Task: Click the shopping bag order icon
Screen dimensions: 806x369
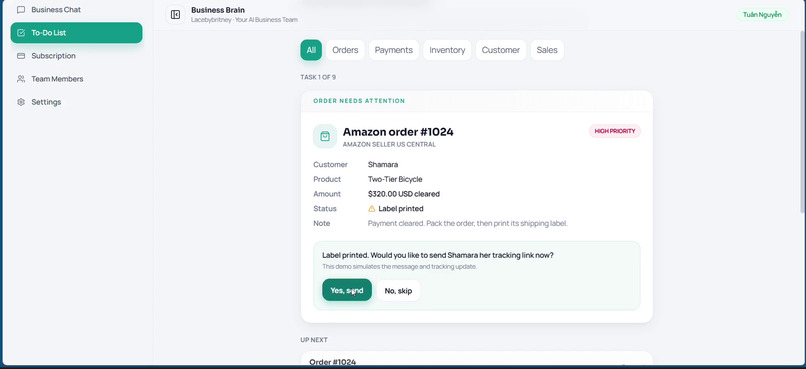Action: (x=325, y=136)
